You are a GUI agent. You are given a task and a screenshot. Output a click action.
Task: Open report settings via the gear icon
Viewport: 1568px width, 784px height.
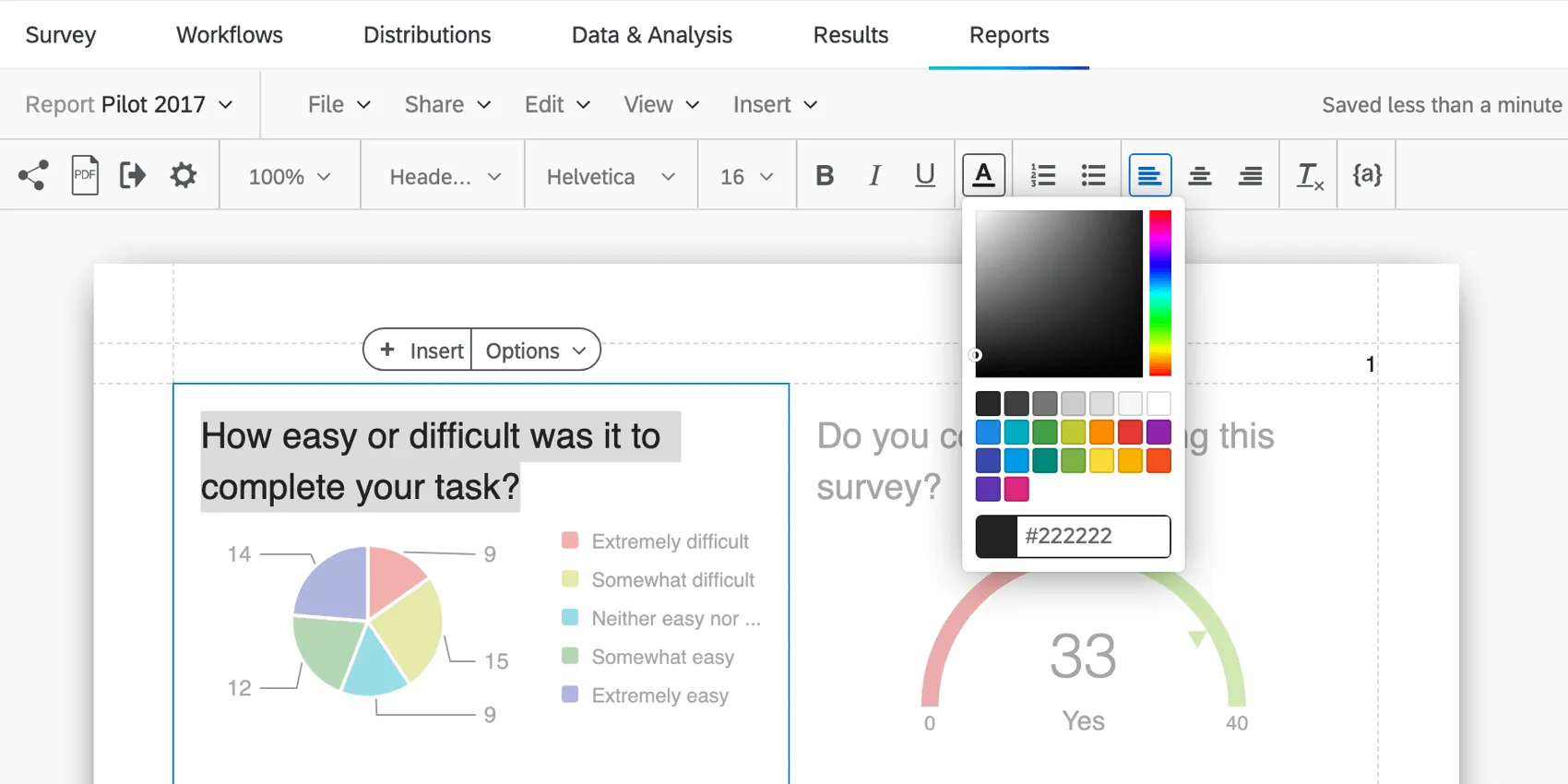click(183, 174)
